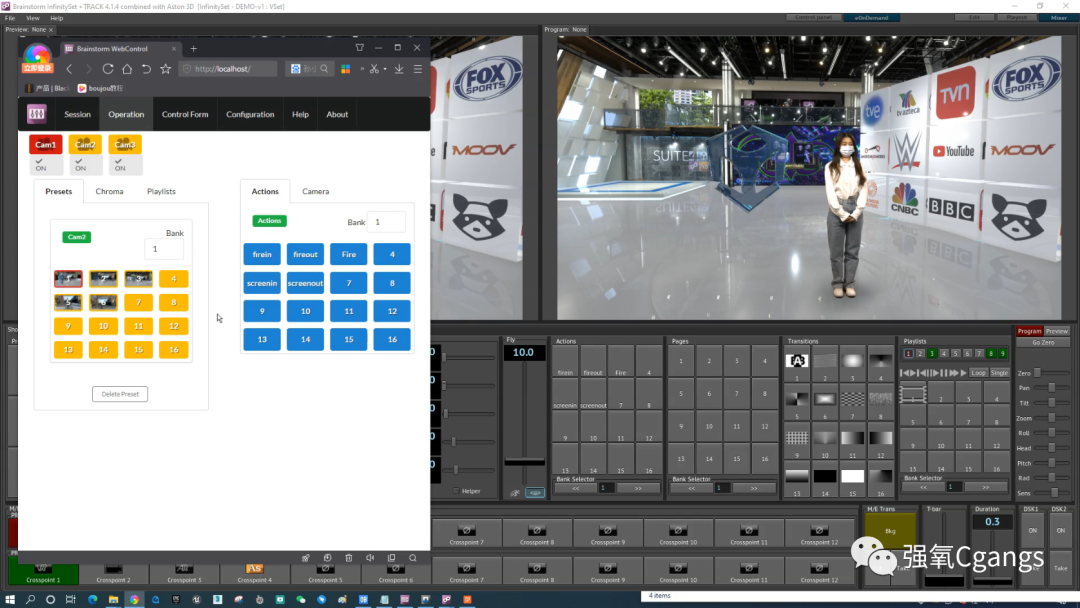The height and width of the screenshot is (608, 1080).
Task: Click the browser home icon
Action: (127, 69)
